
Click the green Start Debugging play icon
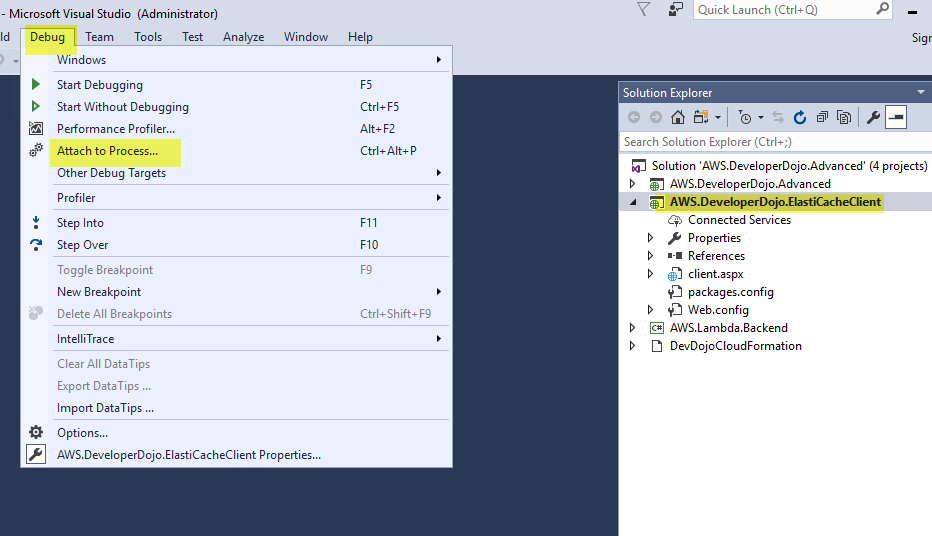(36, 84)
